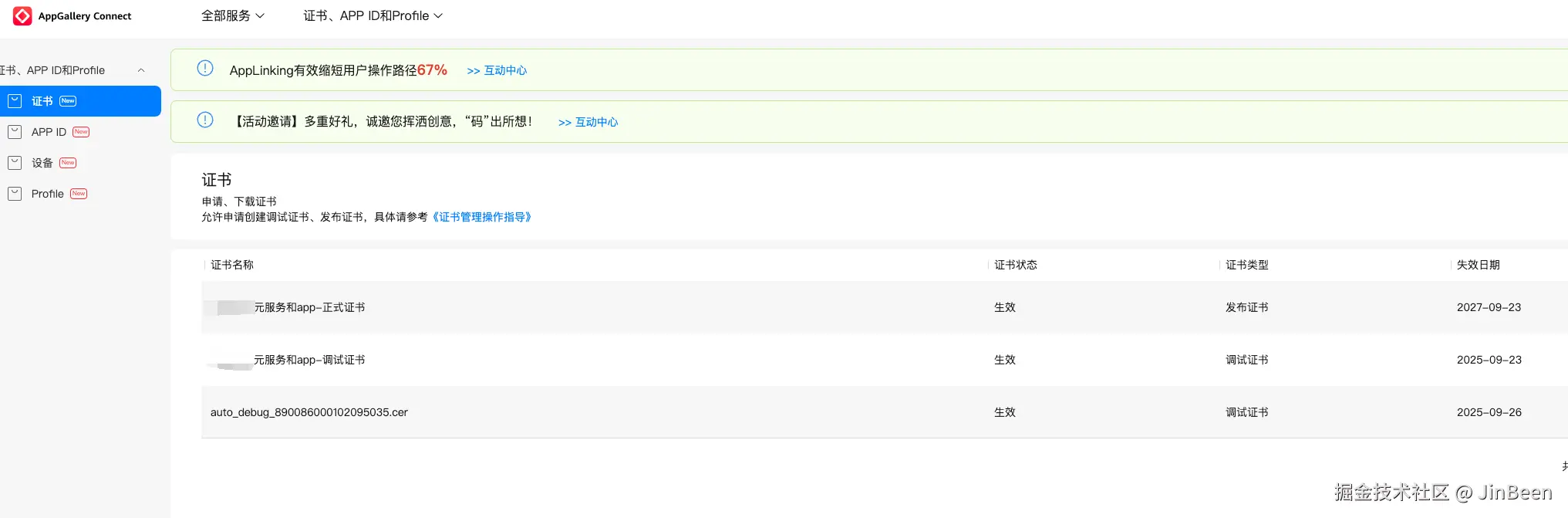Click the 设备 sidebar icon
1568x518 pixels.
15,163
